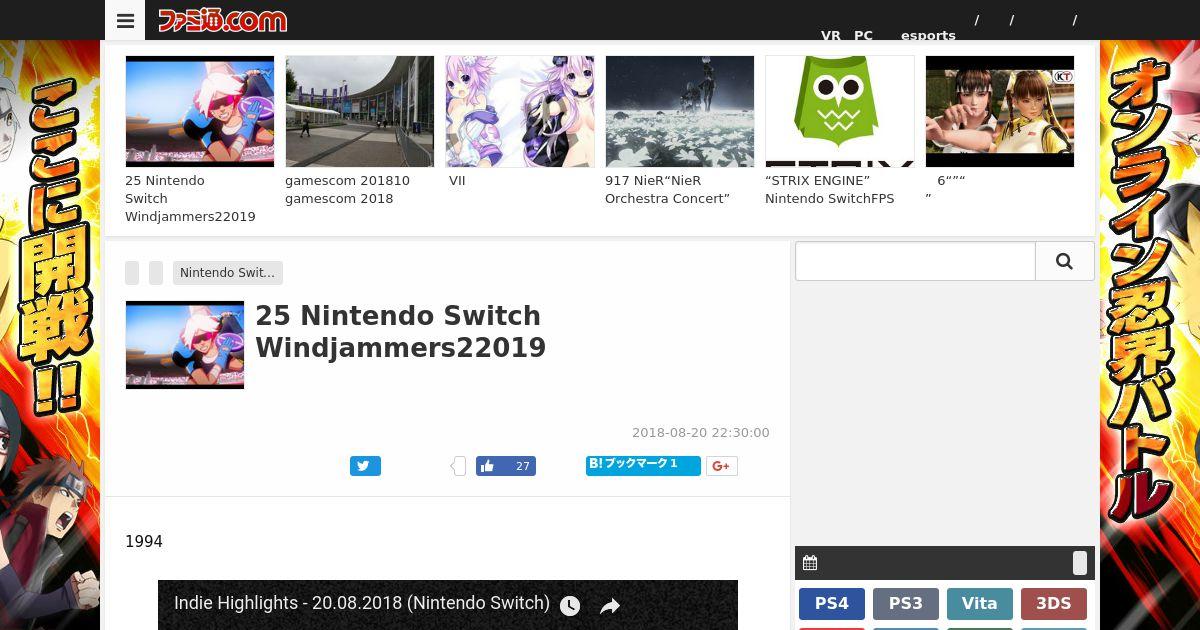
Task: Like the article with thumbs-up button
Action: pos(505,466)
